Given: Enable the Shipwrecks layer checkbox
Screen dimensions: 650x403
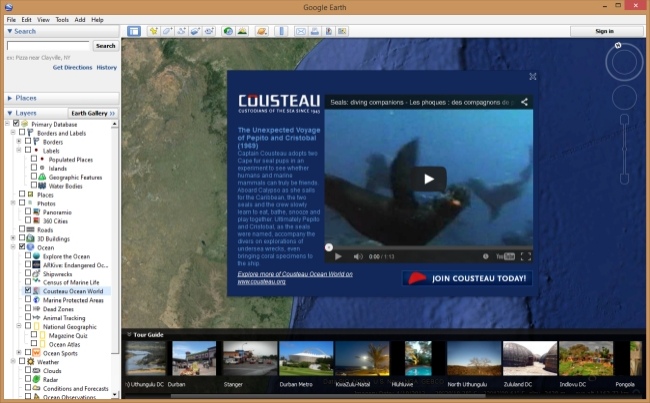Looking at the screenshot, I should coord(28,273).
